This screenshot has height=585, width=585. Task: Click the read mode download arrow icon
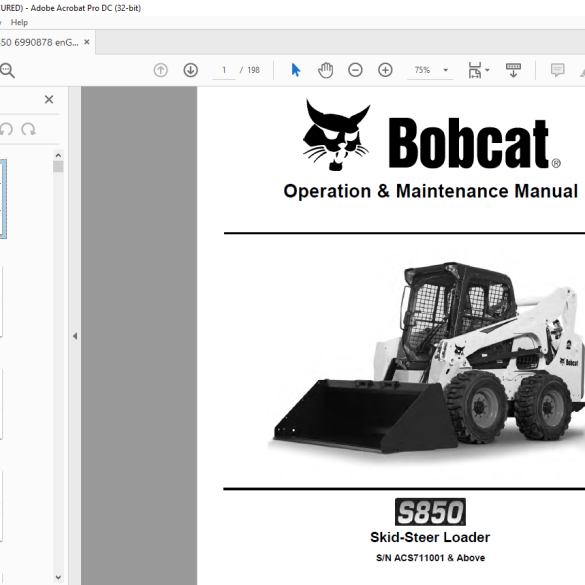(513, 70)
